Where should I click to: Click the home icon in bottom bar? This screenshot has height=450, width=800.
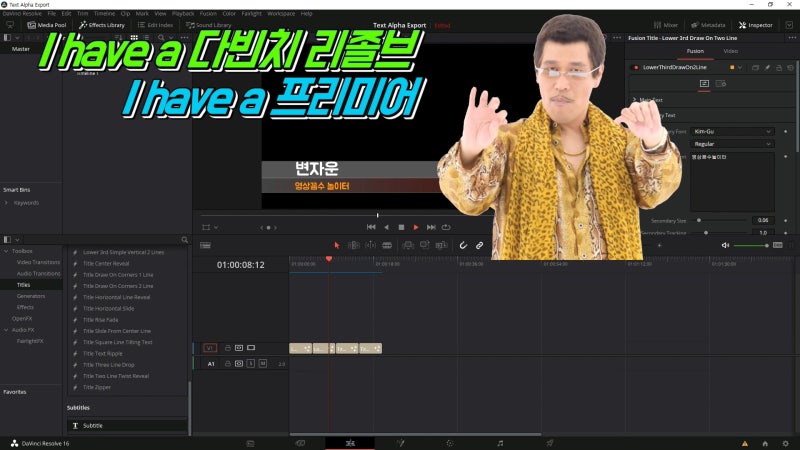tap(765, 443)
